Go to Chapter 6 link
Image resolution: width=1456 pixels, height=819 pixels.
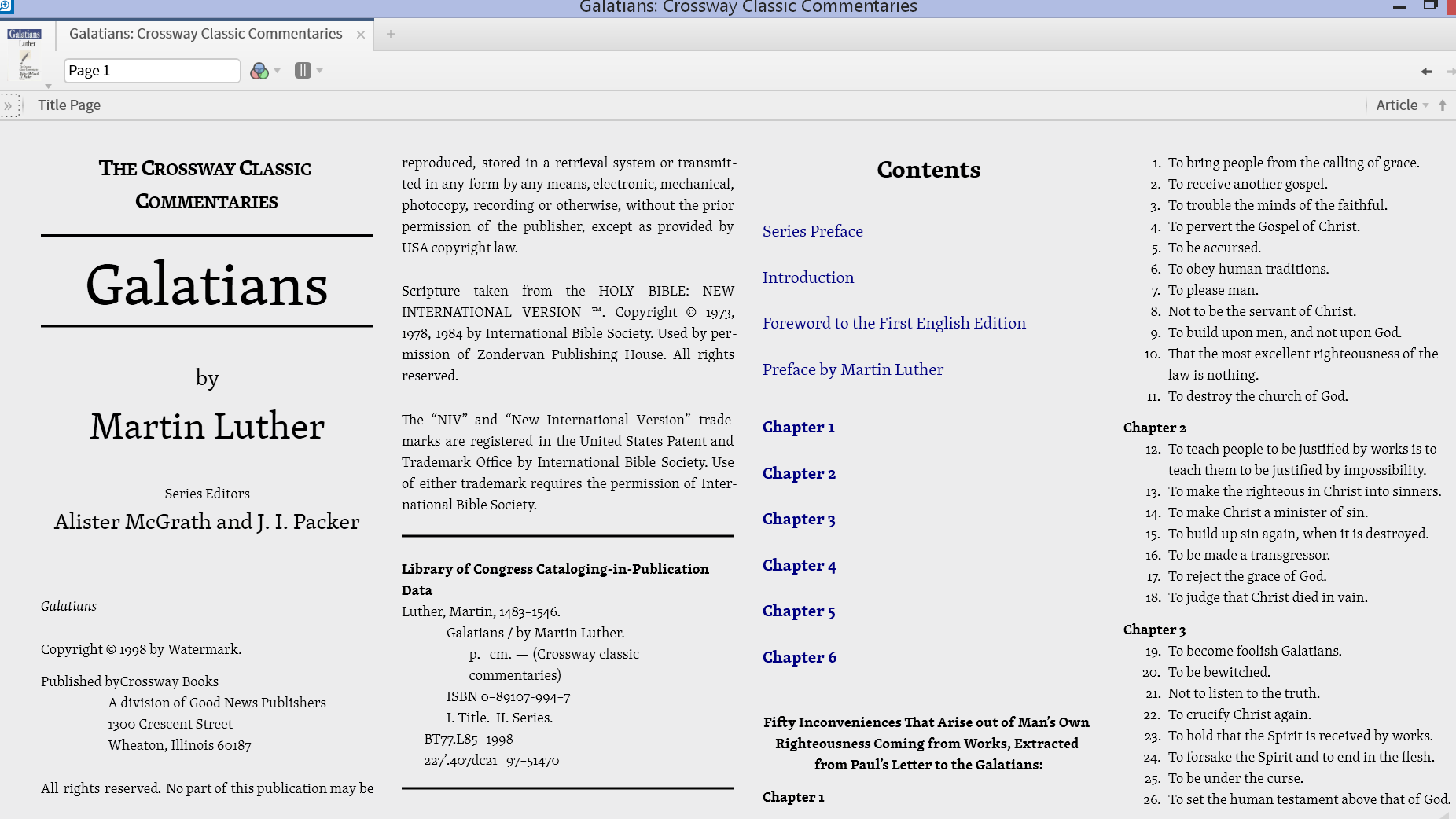tap(799, 657)
